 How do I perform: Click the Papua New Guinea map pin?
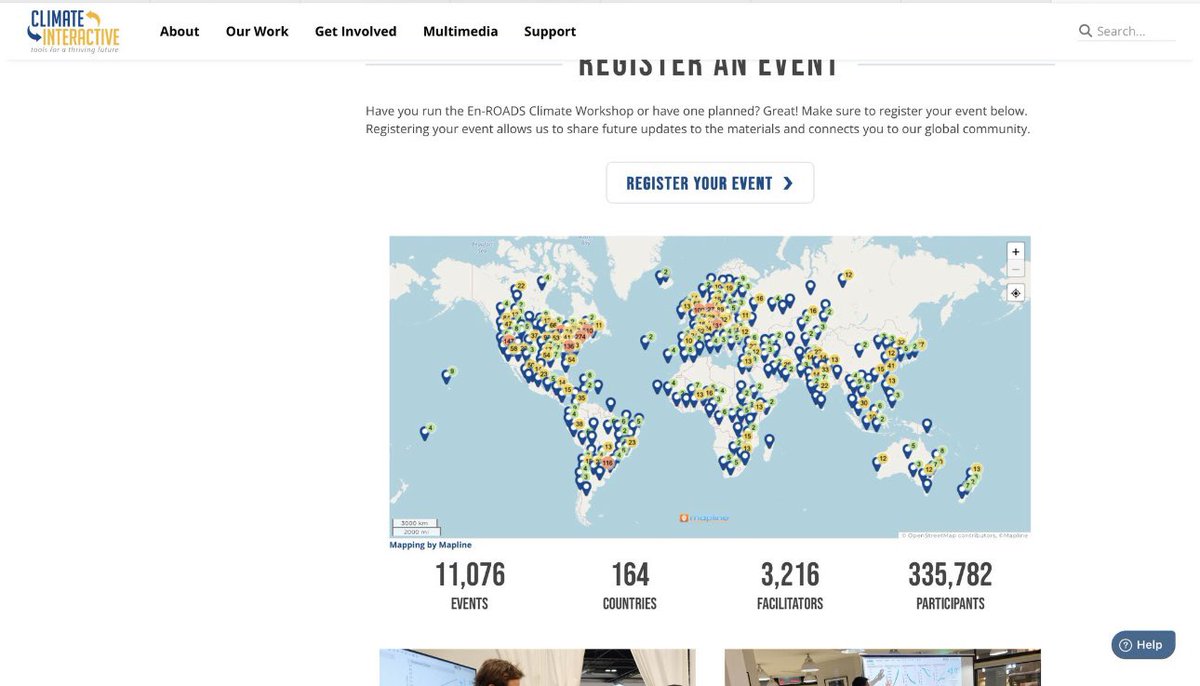pos(927,426)
